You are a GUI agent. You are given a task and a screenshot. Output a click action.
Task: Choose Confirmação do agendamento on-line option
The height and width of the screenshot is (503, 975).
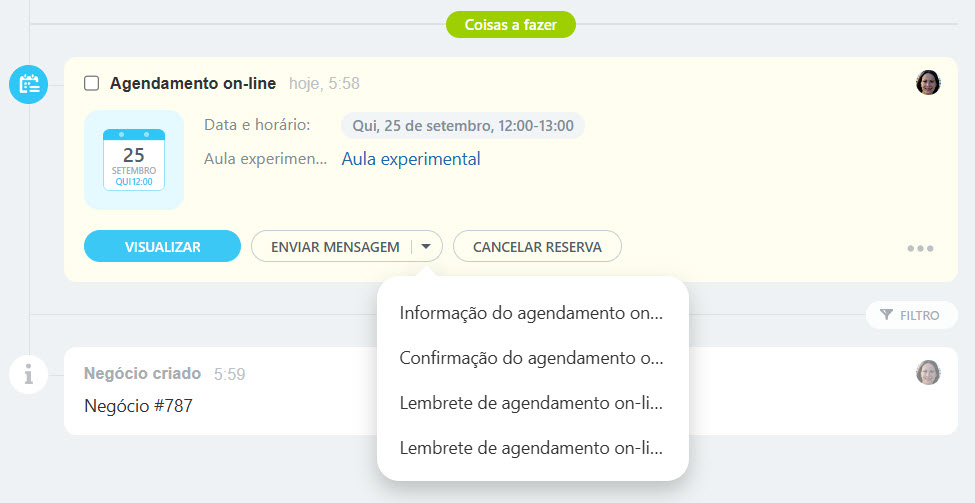pyautogui.click(x=531, y=358)
